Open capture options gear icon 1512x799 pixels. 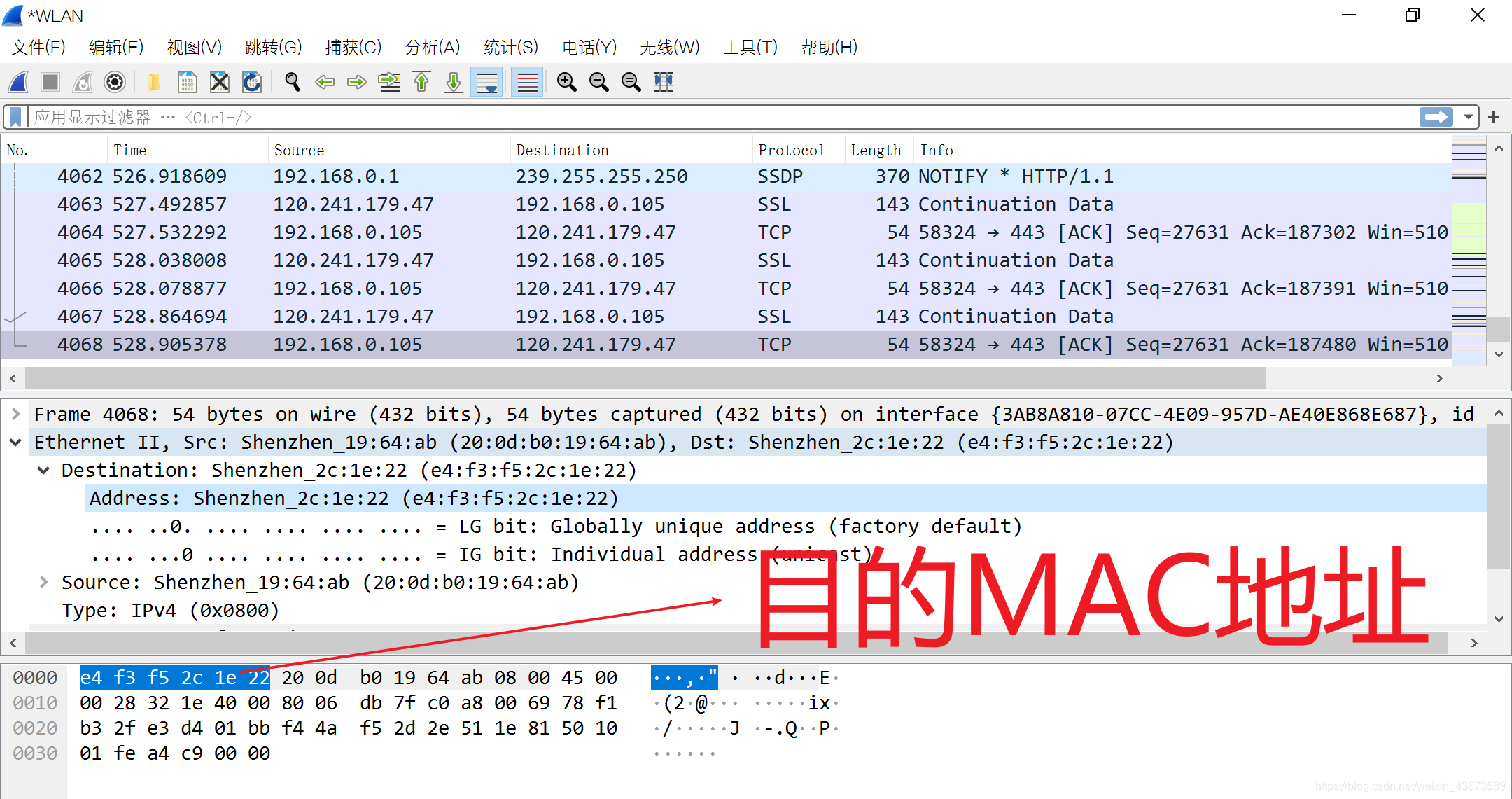tap(115, 83)
